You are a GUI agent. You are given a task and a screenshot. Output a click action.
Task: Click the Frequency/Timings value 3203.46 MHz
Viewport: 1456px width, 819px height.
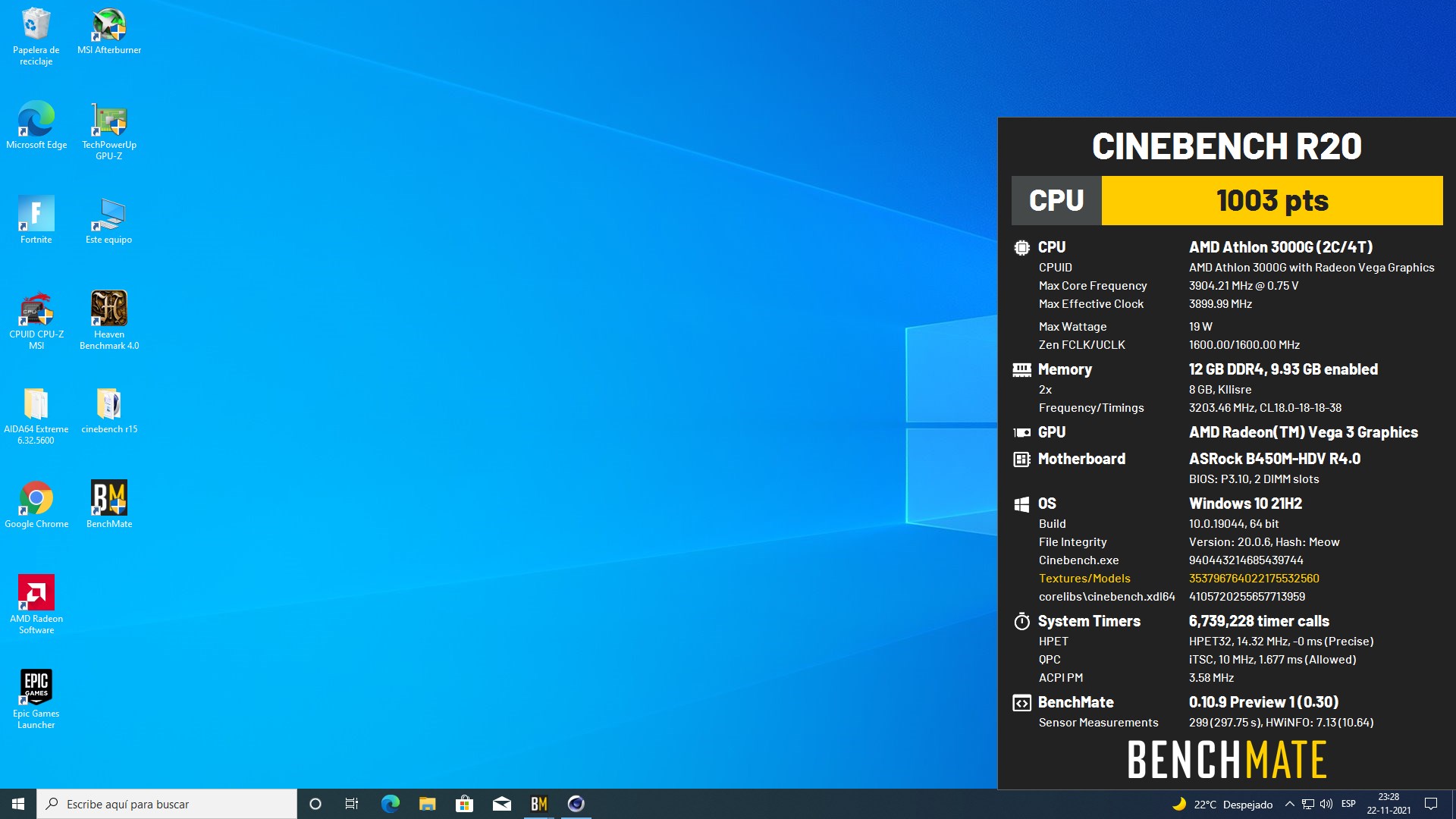[x=1265, y=408]
